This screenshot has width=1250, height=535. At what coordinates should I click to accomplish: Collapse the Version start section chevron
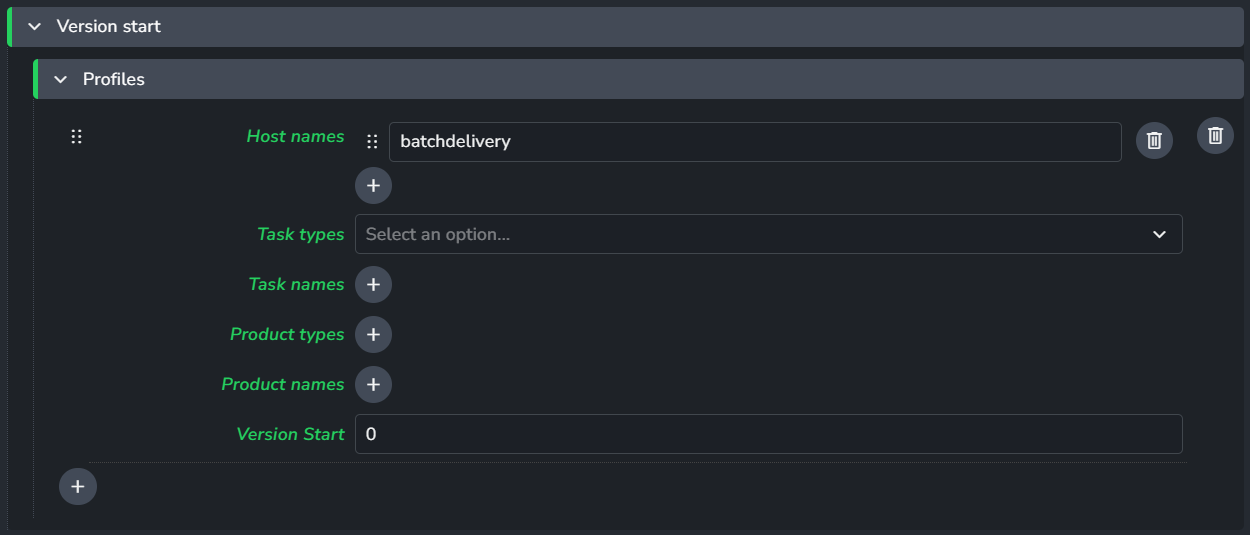tap(35, 27)
